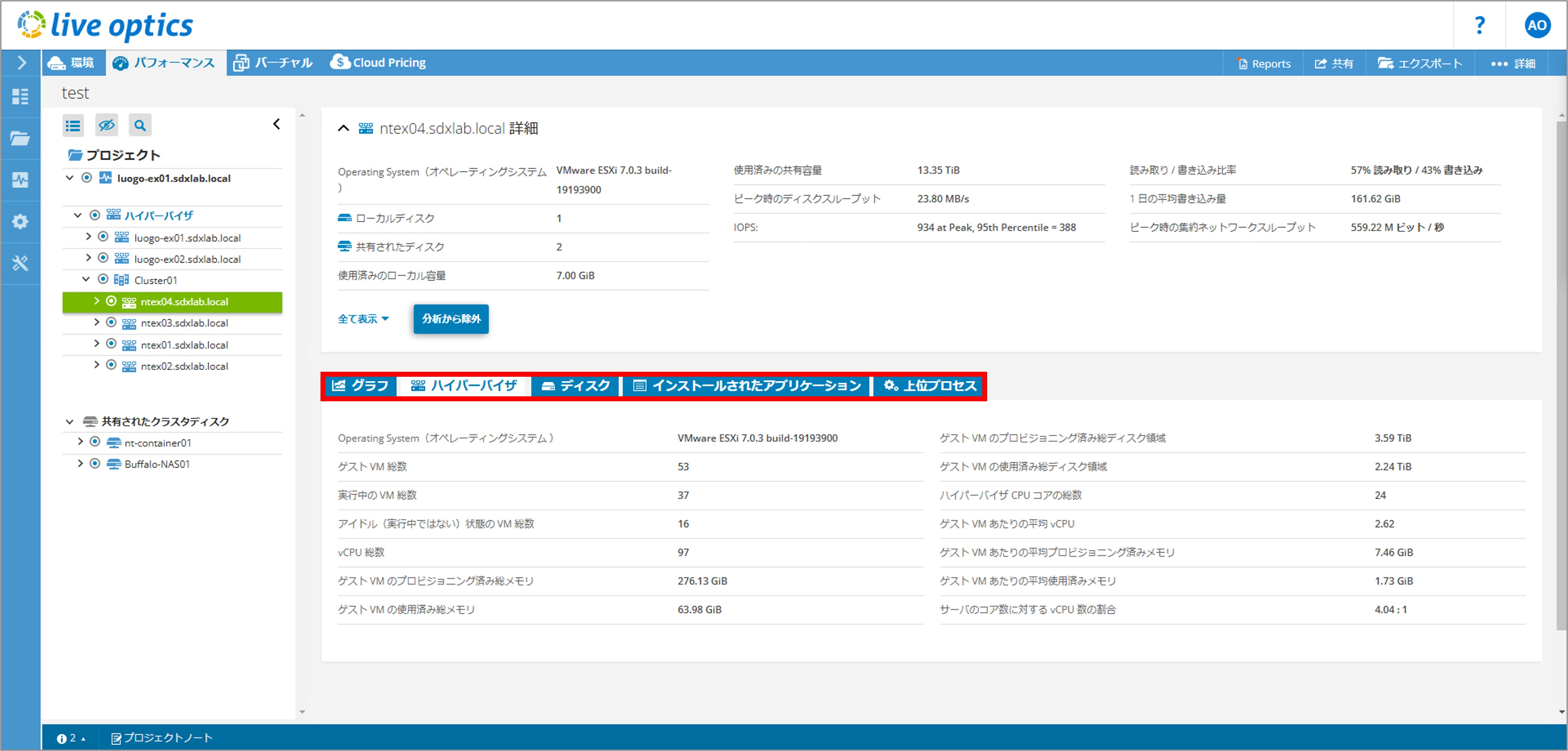The width and height of the screenshot is (1568, 751).
Task: Toggle the circle for ntex03.sdxlab.local
Action: click(x=111, y=323)
